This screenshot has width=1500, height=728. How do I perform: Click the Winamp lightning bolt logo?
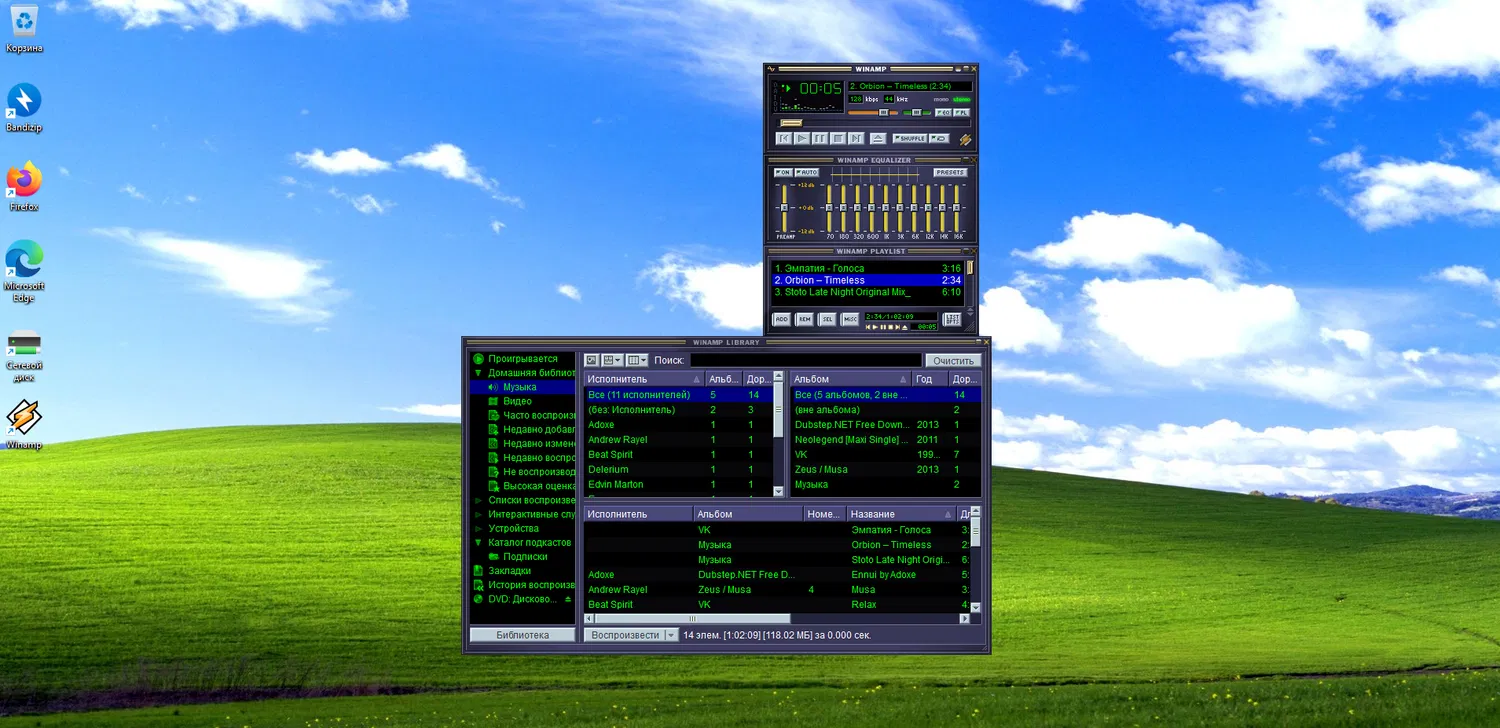tap(966, 140)
